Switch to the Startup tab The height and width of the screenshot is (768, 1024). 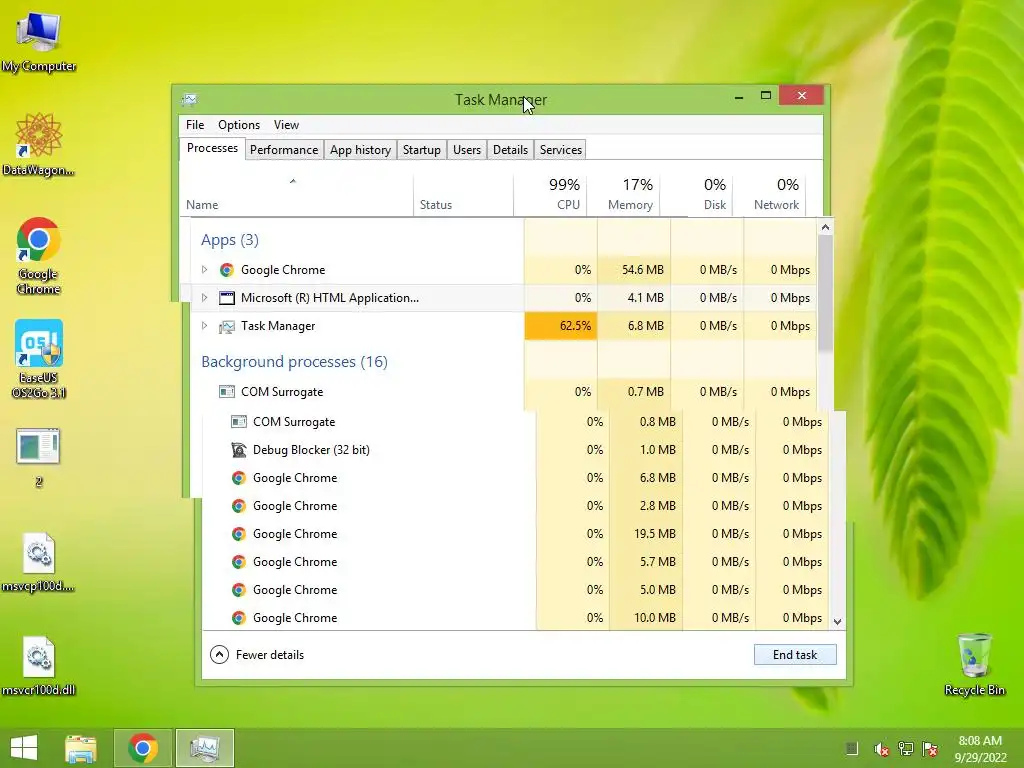(422, 150)
